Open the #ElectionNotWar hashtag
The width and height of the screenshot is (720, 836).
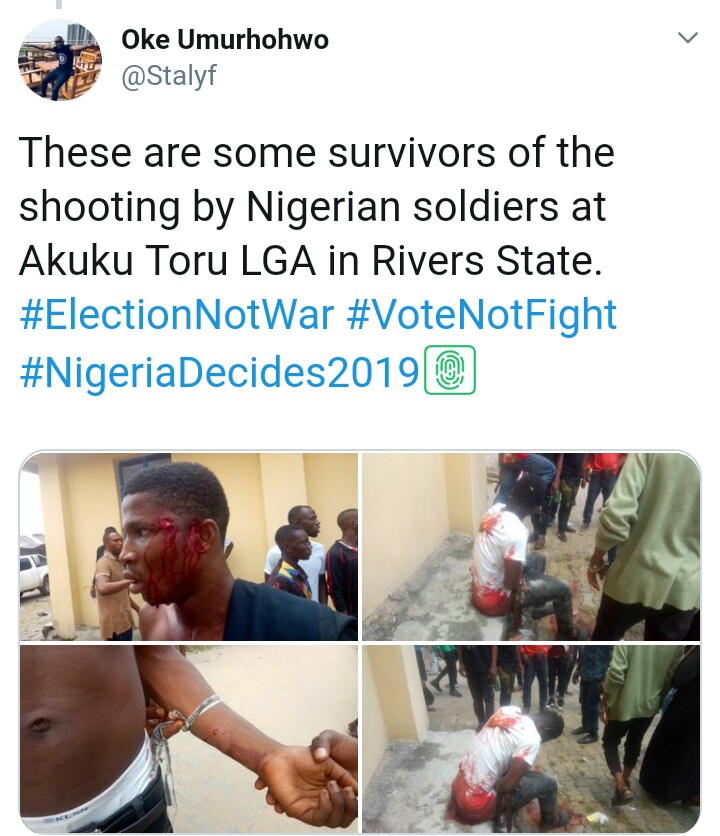tap(176, 315)
